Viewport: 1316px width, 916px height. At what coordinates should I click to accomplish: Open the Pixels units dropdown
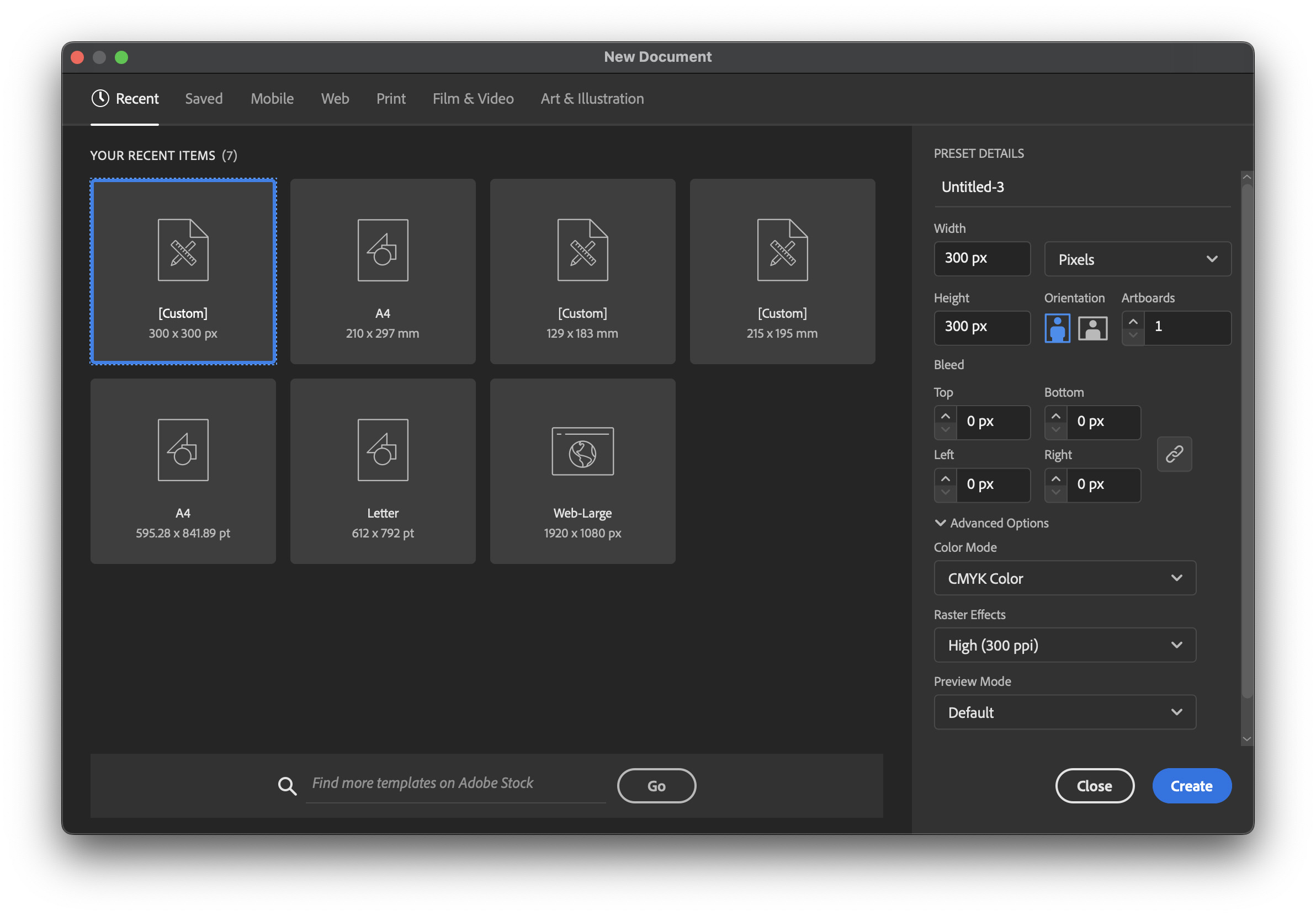[1137, 259]
